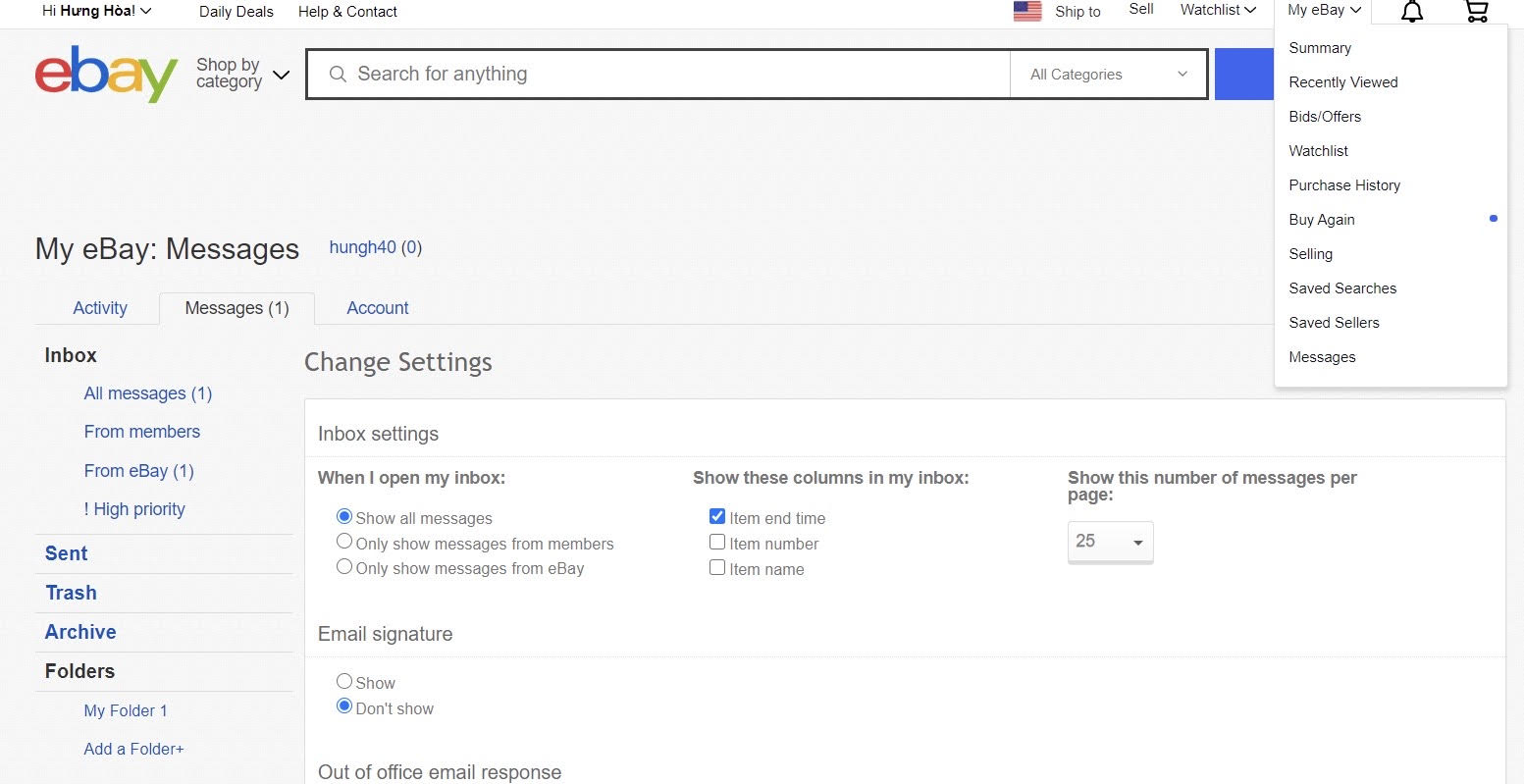The width and height of the screenshot is (1524, 784).
Task: Uncheck Item end time column
Action: pos(717,516)
